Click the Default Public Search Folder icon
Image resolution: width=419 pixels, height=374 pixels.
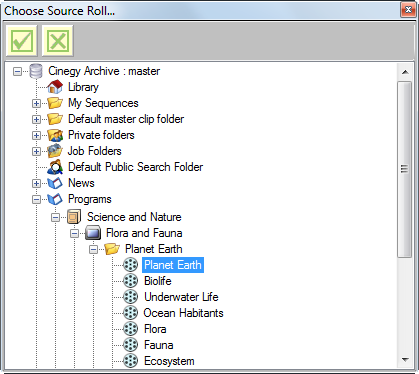coord(55,167)
